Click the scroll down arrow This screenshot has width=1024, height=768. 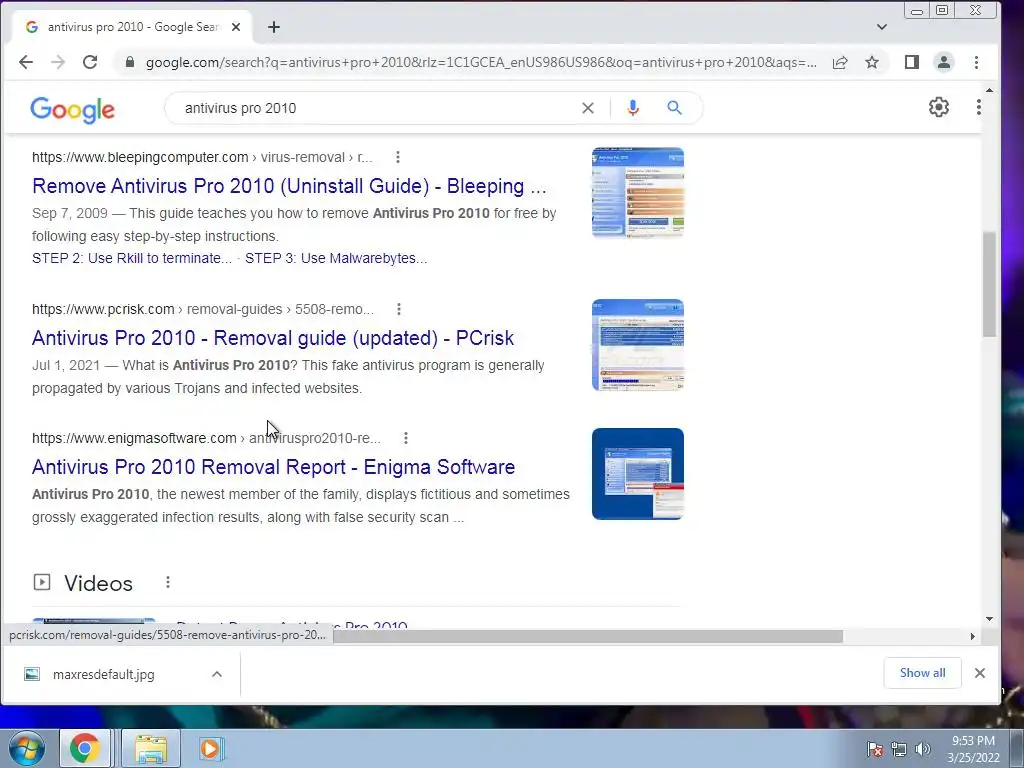tap(989, 618)
